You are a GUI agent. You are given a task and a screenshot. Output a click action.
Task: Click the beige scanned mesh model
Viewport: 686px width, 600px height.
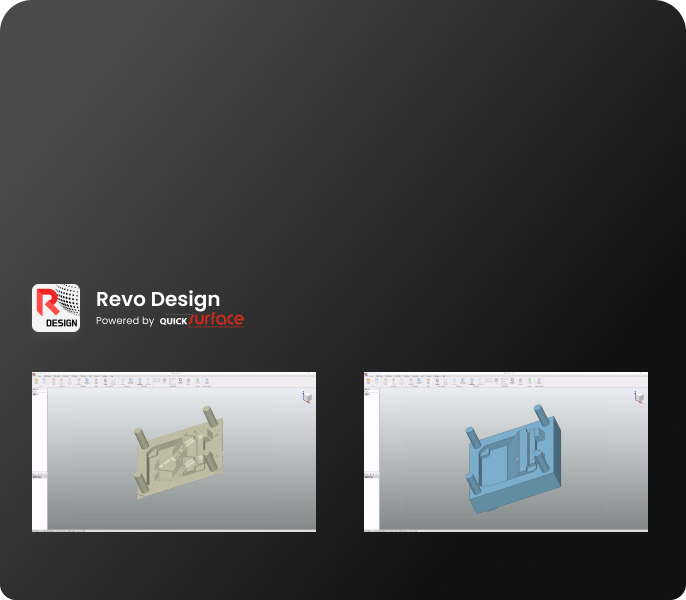click(x=180, y=456)
